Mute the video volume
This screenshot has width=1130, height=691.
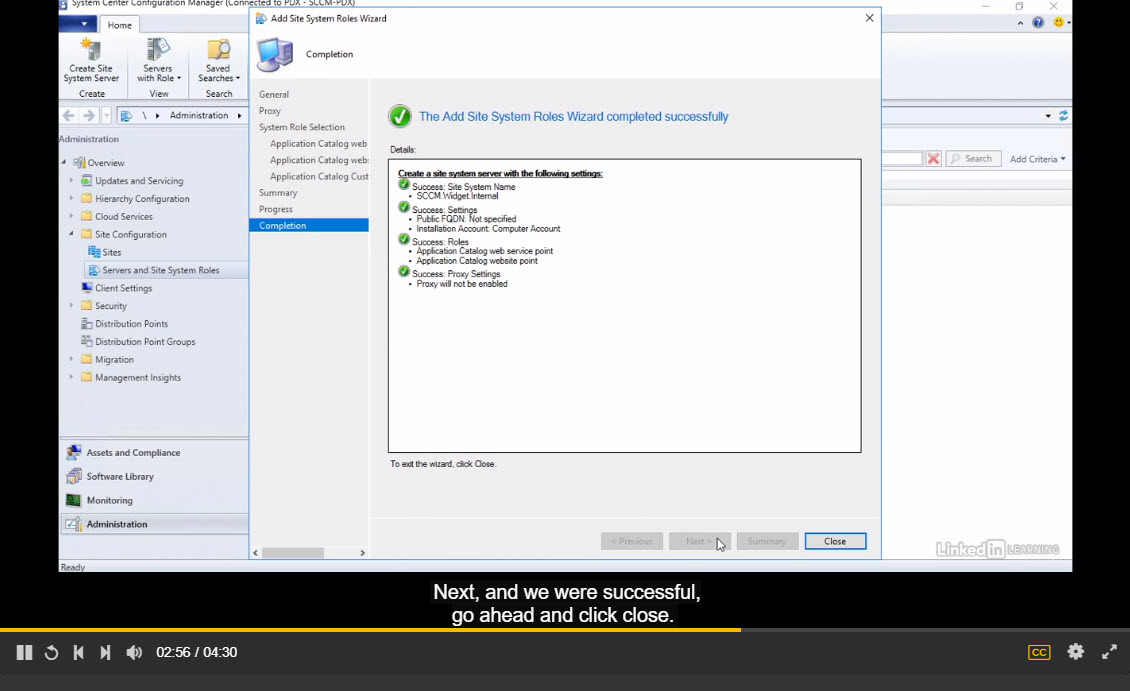tap(134, 652)
